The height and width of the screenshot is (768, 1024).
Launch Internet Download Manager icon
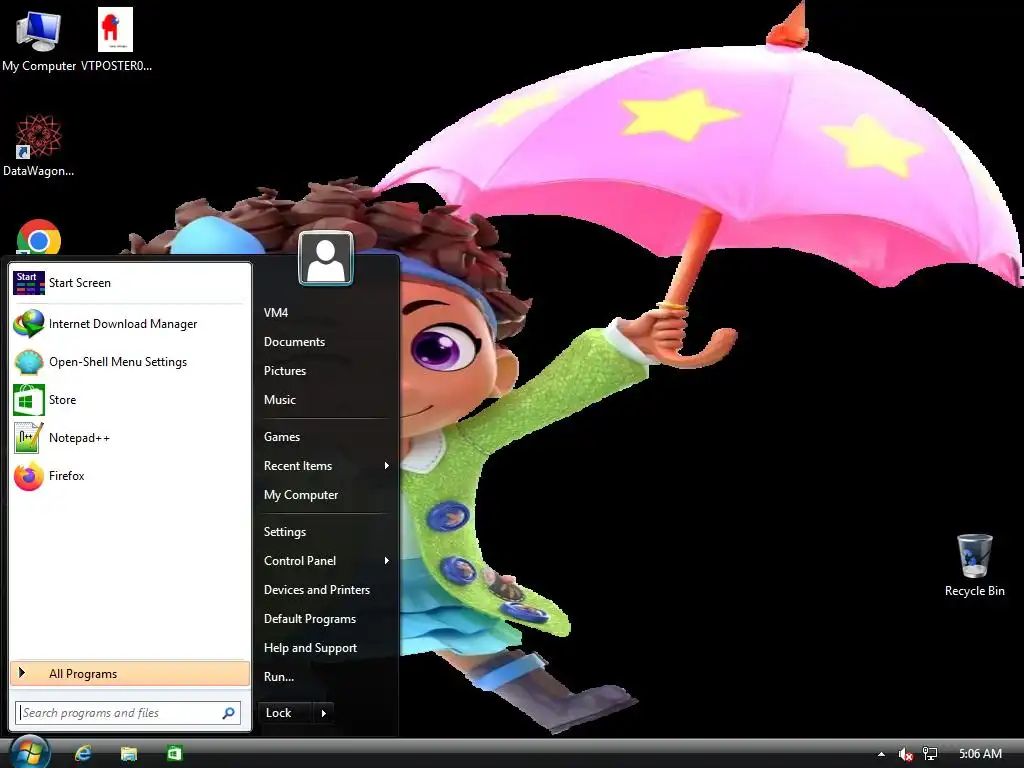coord(29,324)
